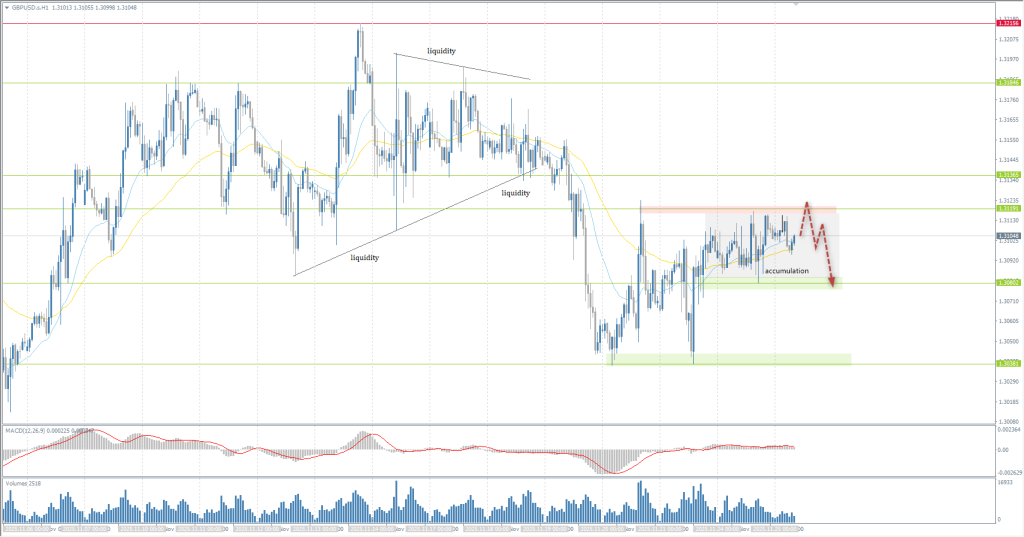Open the GBPUSD chart dropdown arrow
Image resolution: width=1024 pixels, height=537 pixels.
pos(6,6)
